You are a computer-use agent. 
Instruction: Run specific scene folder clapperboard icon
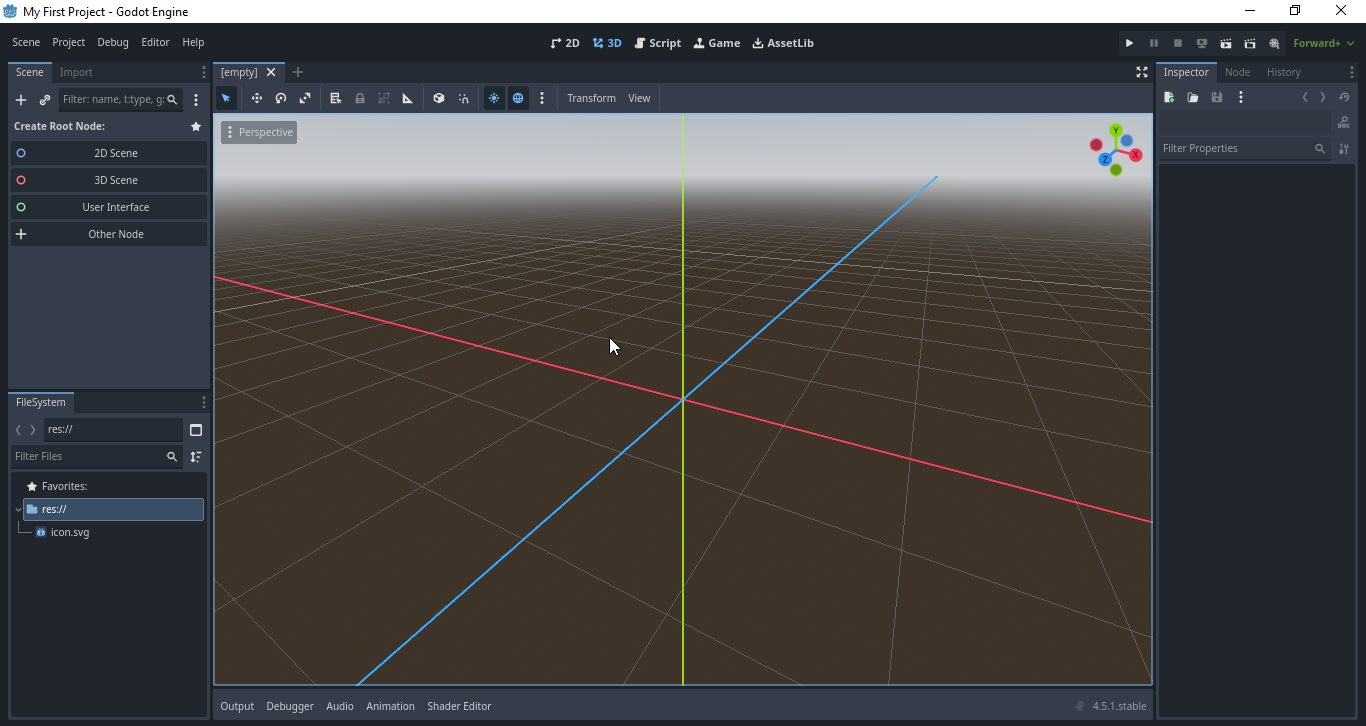point(1250,43)
